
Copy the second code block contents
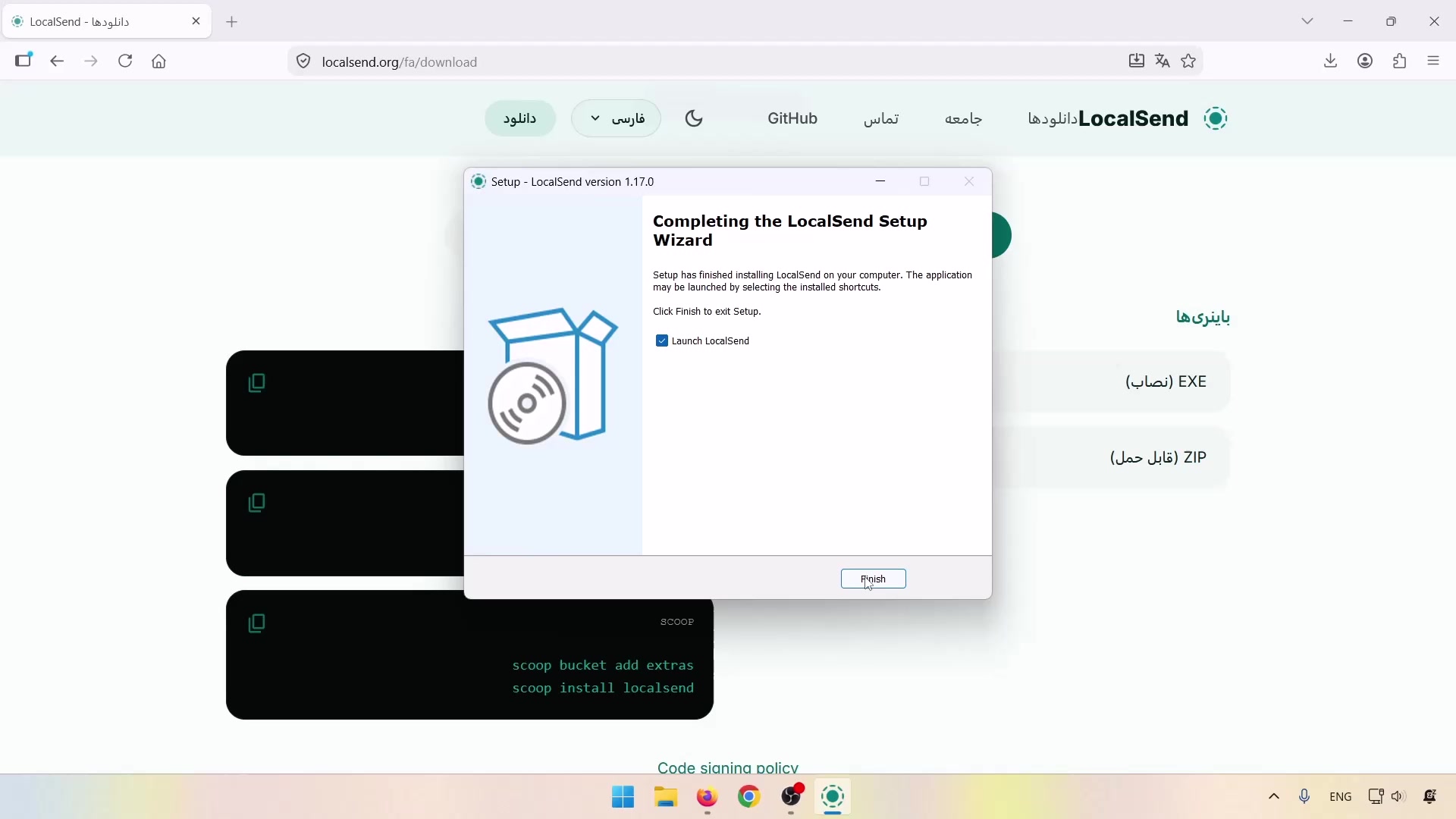[x=256, y=503]
